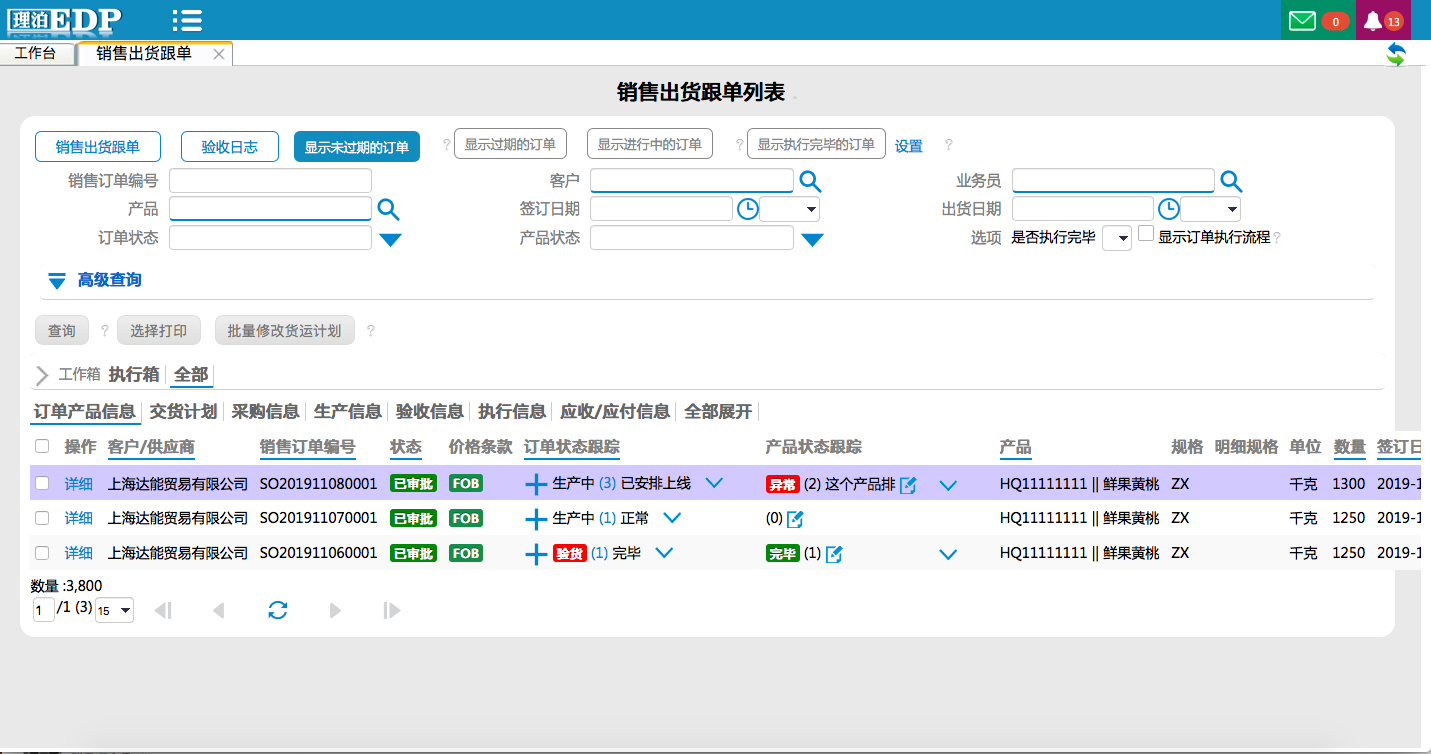
Task: Enable the 显示订单执行流程 checkbox
Action: pyautogui.click(x=1146, y=234)
